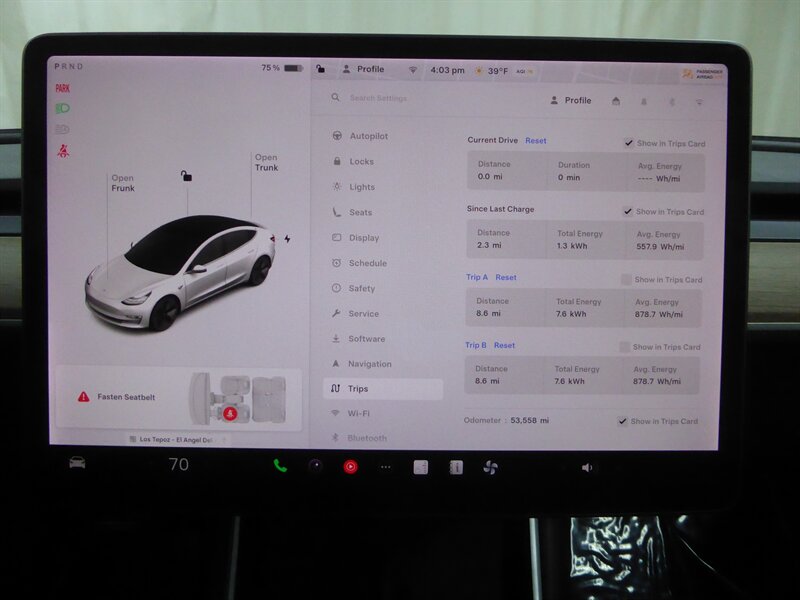
Task: Open the trunk using Open Trunk
Action: 268,162
